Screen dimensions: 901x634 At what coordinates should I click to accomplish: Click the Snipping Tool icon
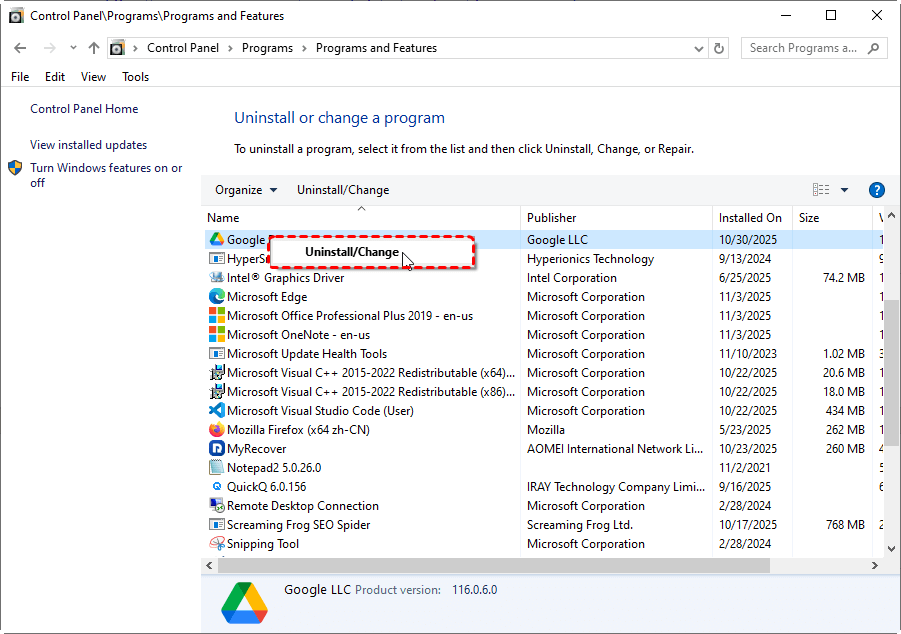click(x=216, y=544)
